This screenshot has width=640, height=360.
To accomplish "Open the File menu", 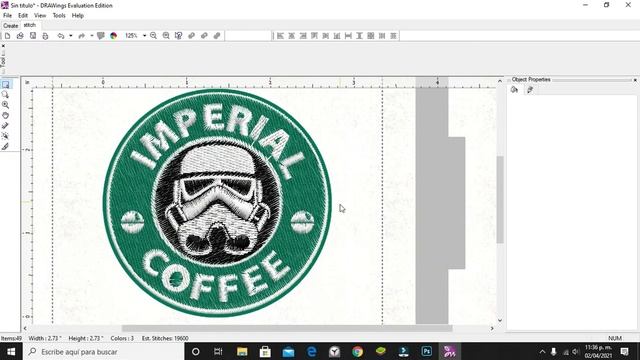I will [x=7, y=16].
